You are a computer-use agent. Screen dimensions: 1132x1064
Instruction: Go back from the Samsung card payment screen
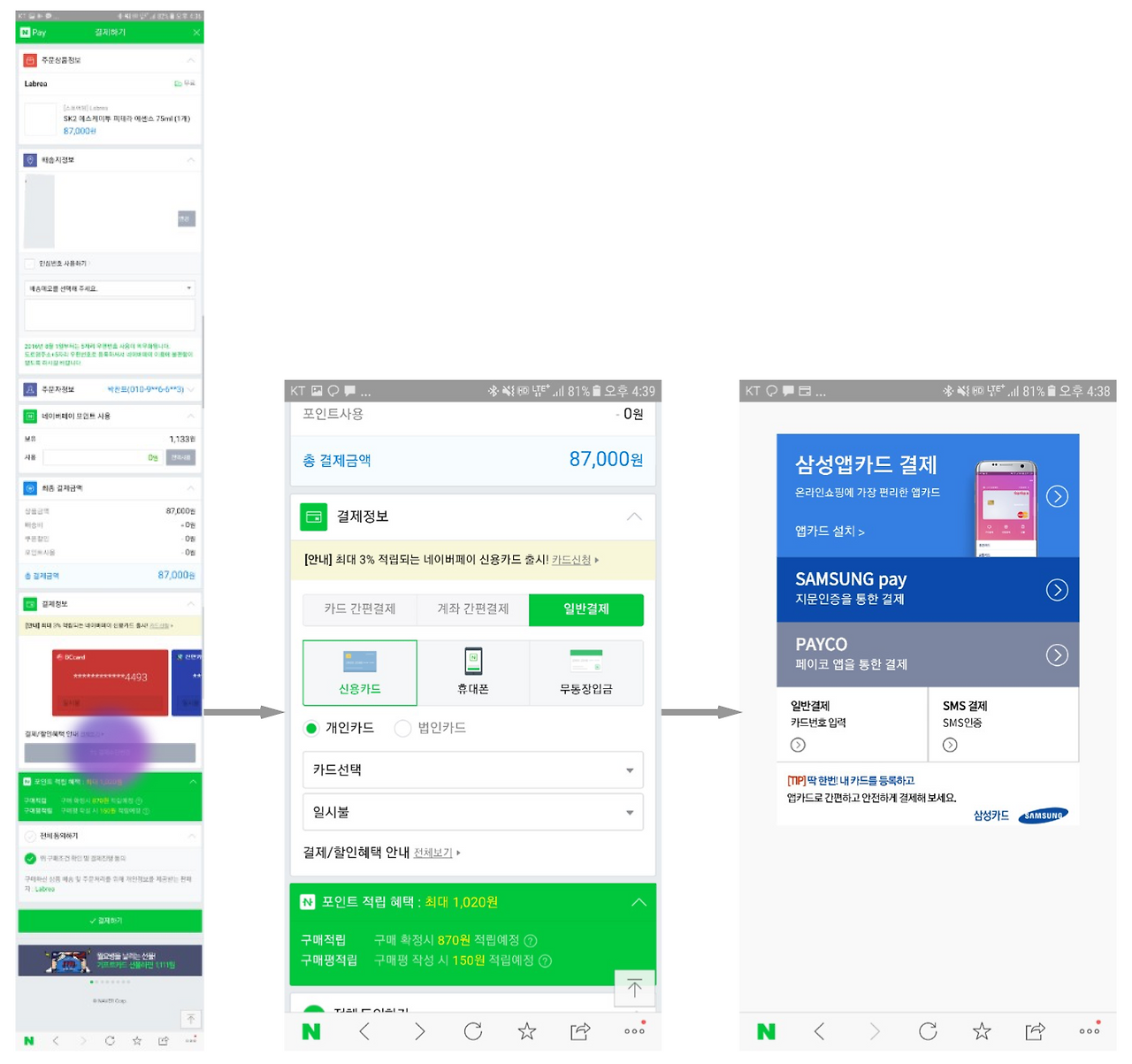tap(819, 1031)
